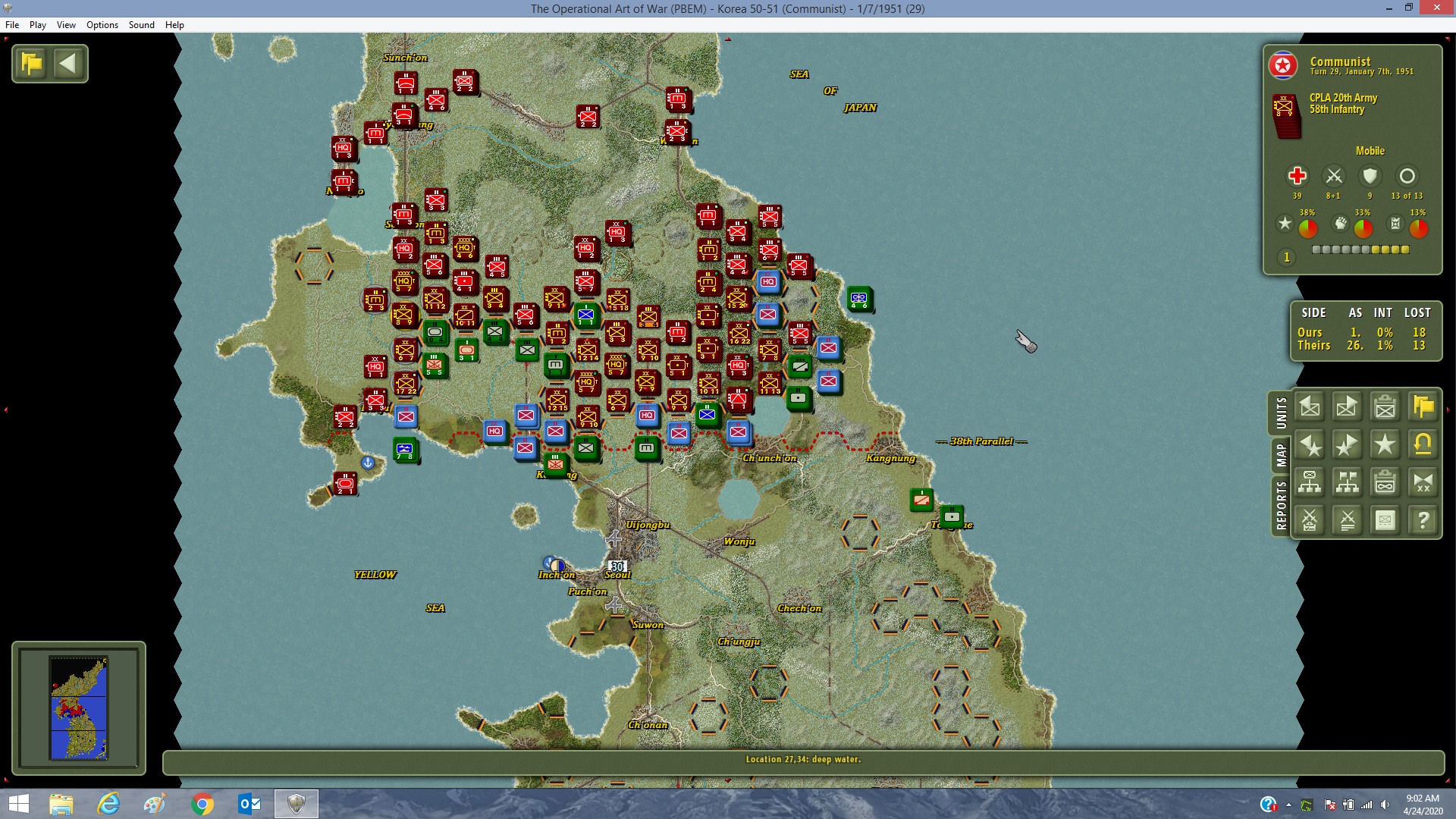The height and width of the screenshot is (819, 1456).
Task: Click the crossed swords attack icon
Action: coord(1333,176)
